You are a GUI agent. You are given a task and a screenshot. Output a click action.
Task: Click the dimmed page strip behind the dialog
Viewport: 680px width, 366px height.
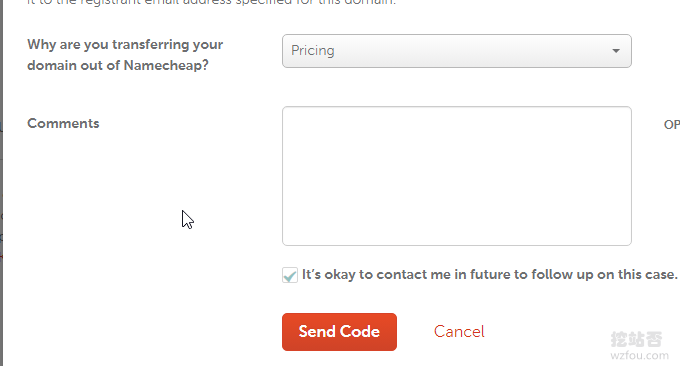click(x=1, y=183)
